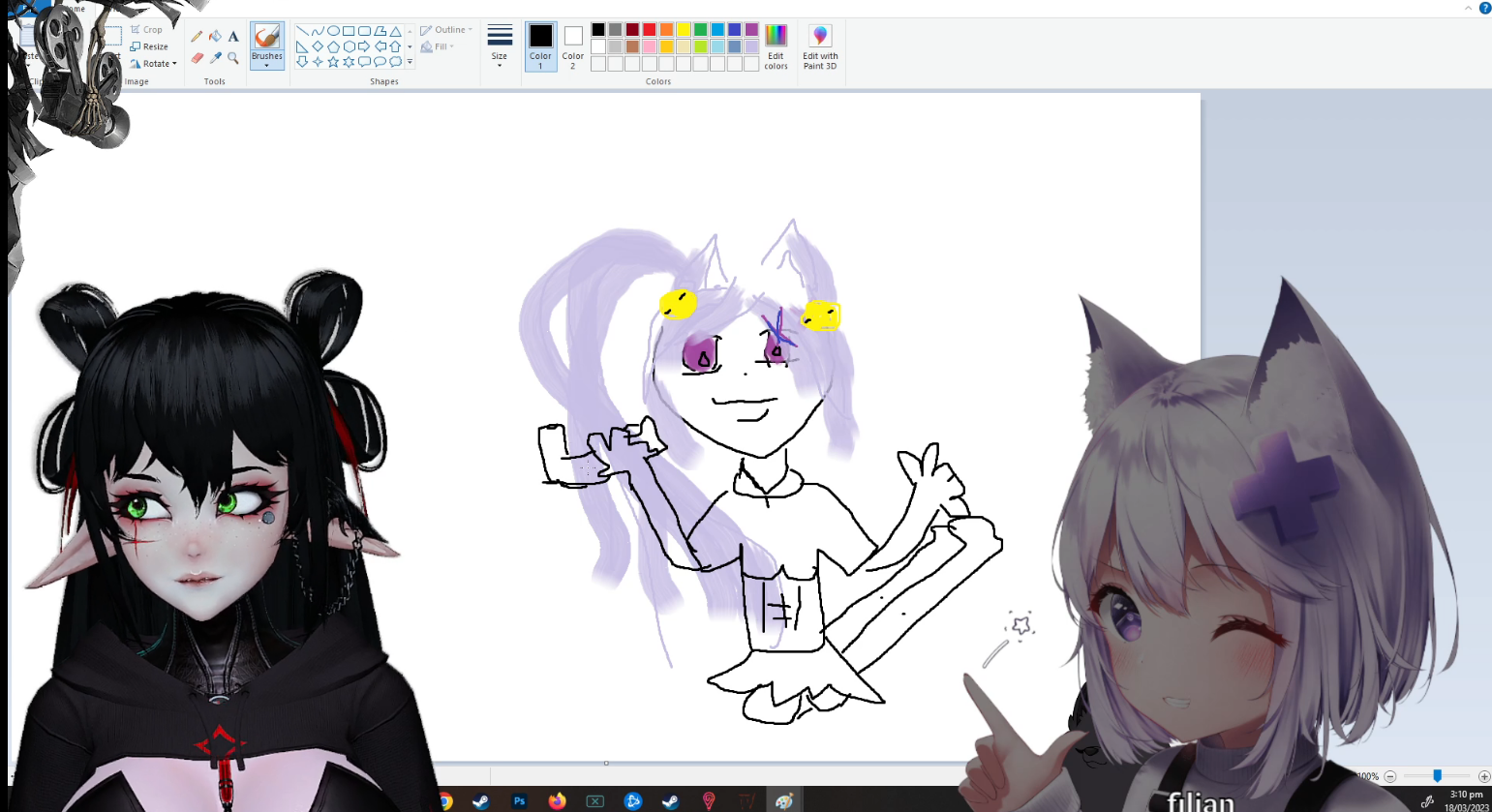Expand the full Shapes gallery
The width and height of the screenshot is (1492, 812).
pos(410,62)
